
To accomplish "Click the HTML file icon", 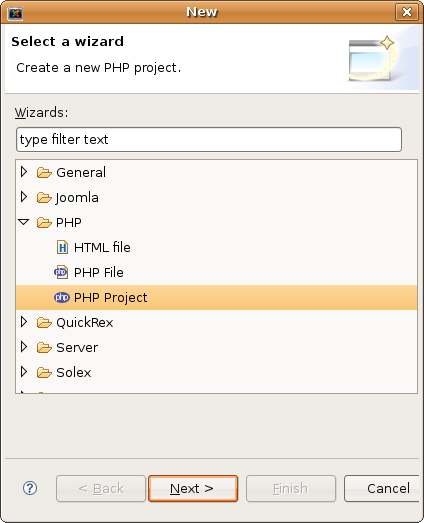I will [x=62, y=247].
